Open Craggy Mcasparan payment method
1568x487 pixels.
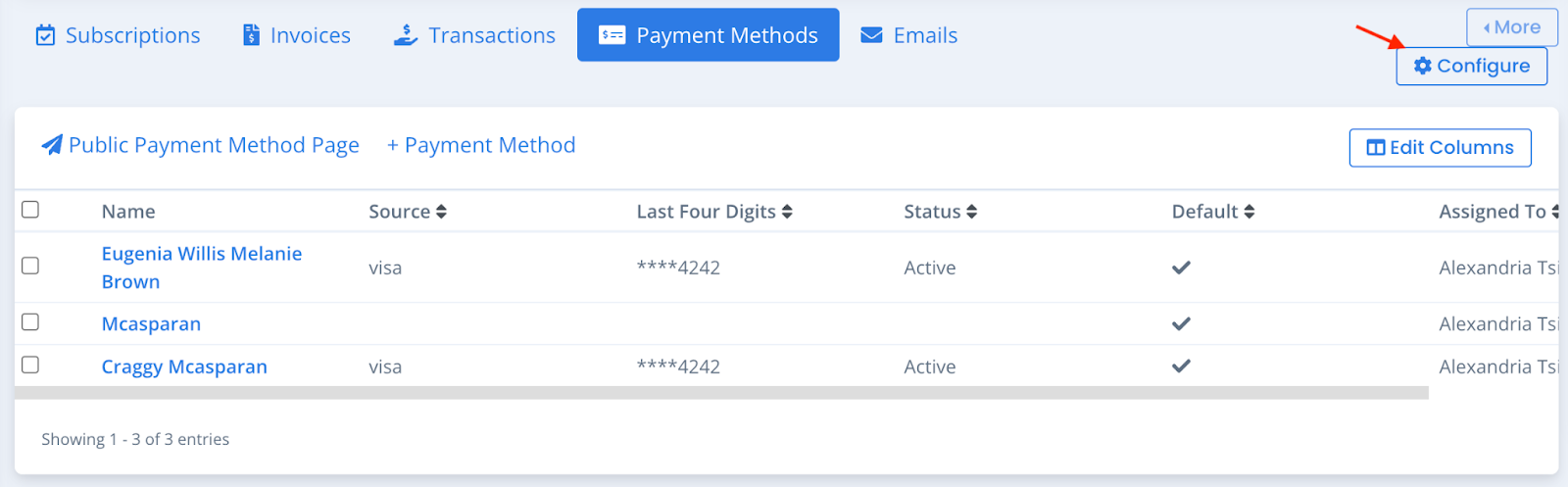184,367
